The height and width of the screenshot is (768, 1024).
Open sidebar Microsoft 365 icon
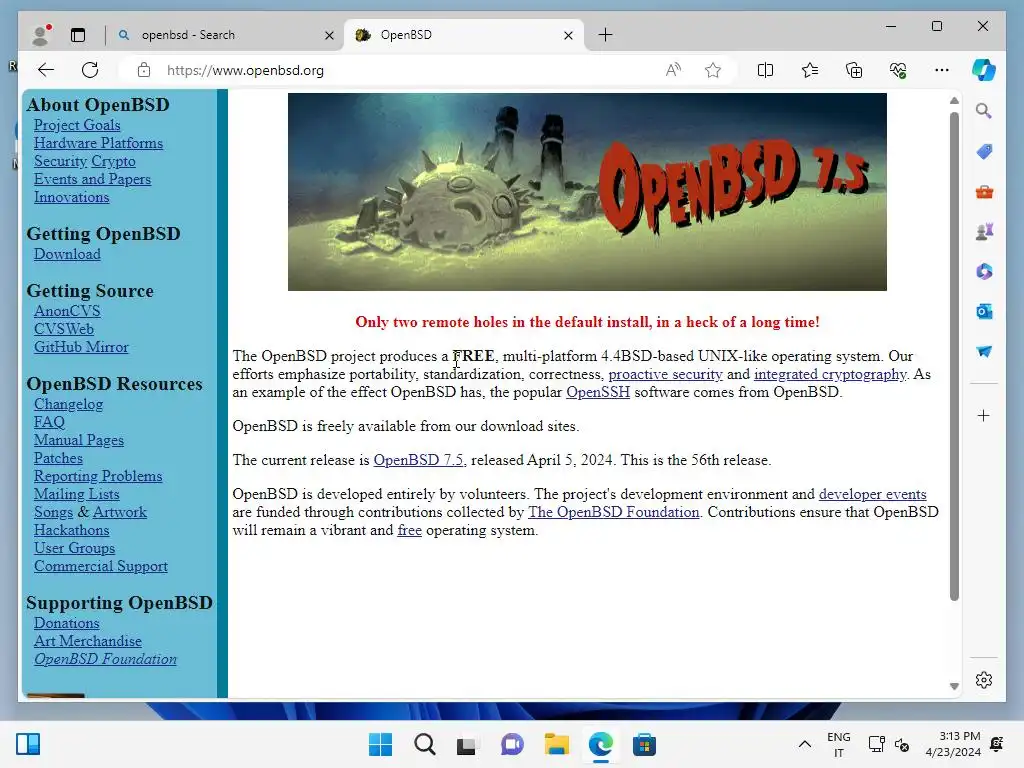point(984,272)
